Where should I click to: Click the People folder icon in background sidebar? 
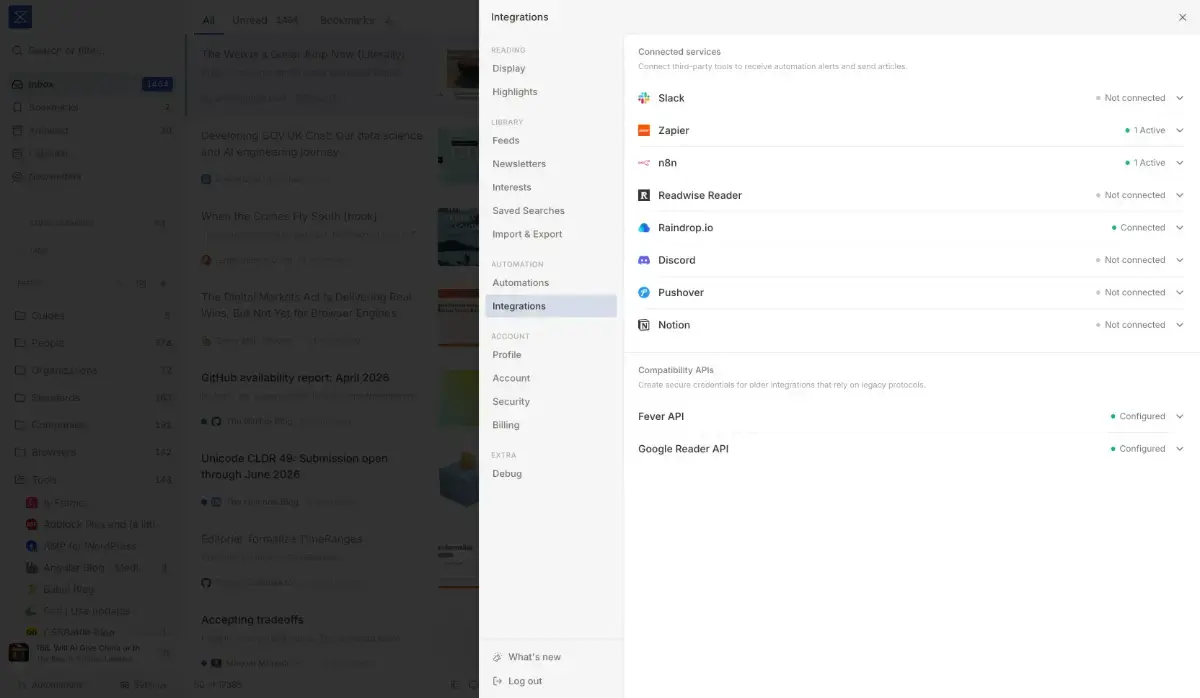(19, 343)
